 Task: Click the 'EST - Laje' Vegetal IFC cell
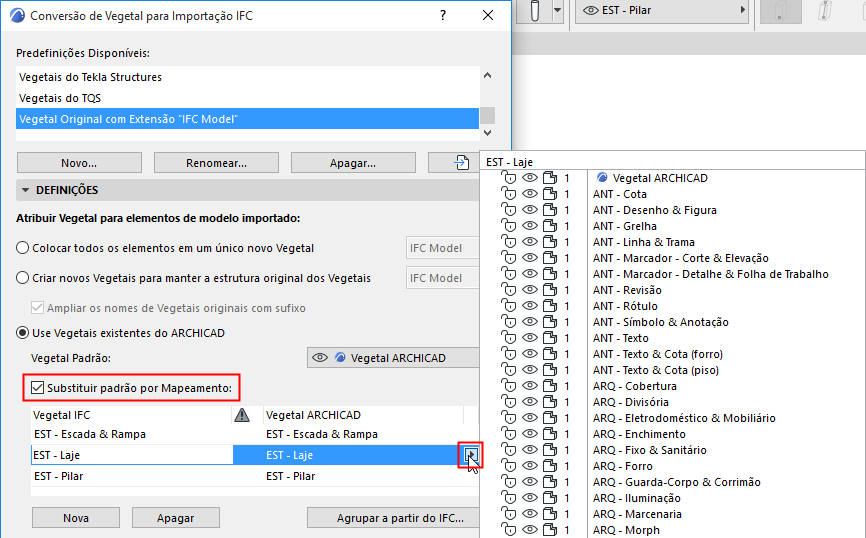(x=132, y=455)
